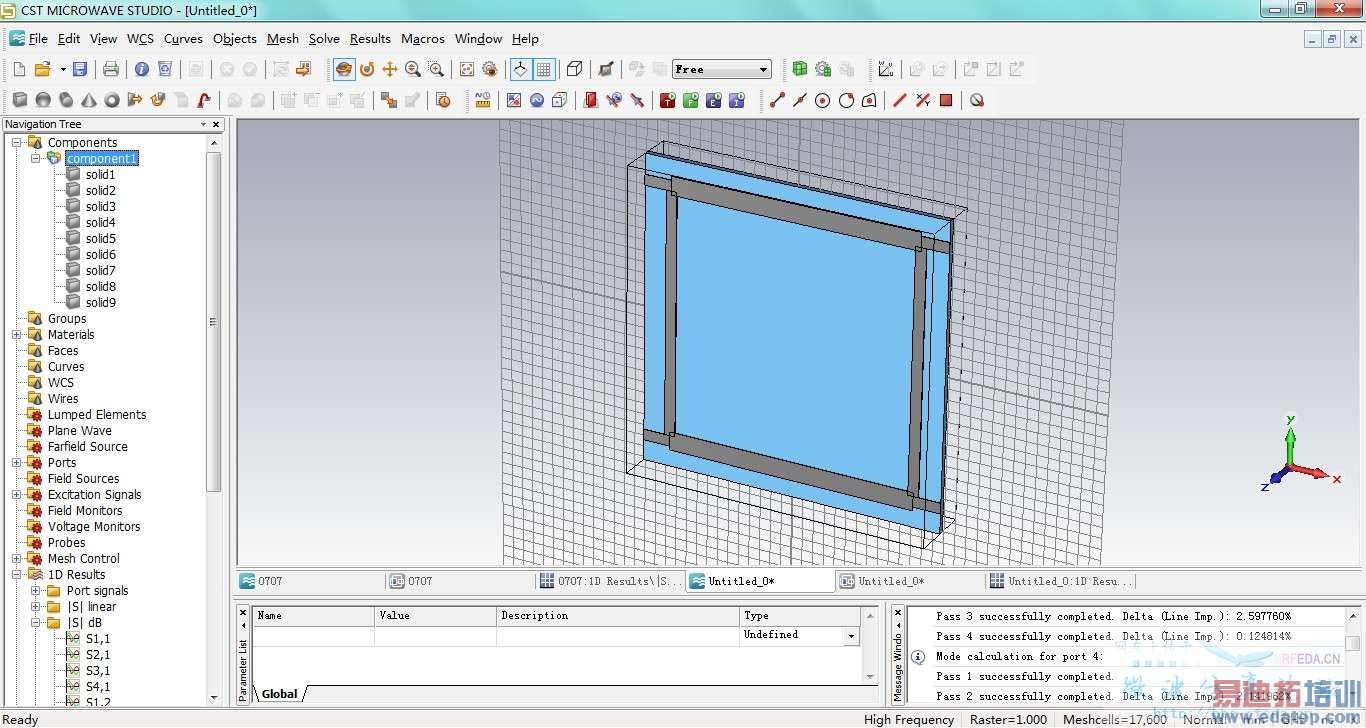
Task: Toggle the wireframe view cube icon
Action: pyautogui.click(x=575, y=69)
